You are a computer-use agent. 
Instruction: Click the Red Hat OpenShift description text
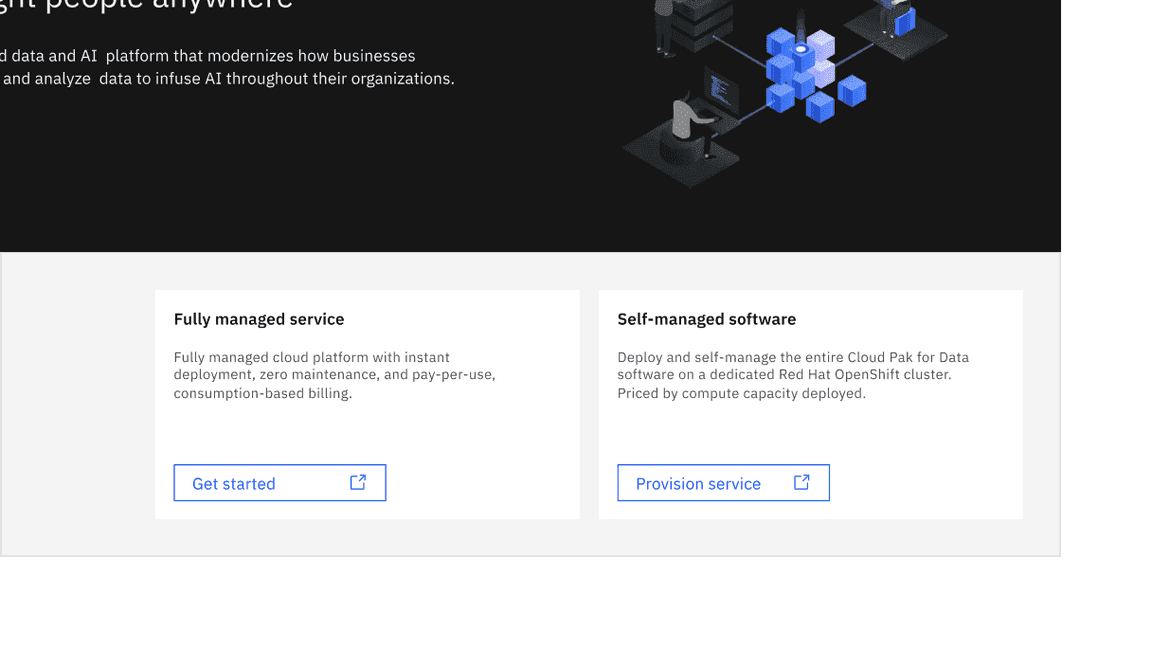pyautogui.click(x=792, y=375)
